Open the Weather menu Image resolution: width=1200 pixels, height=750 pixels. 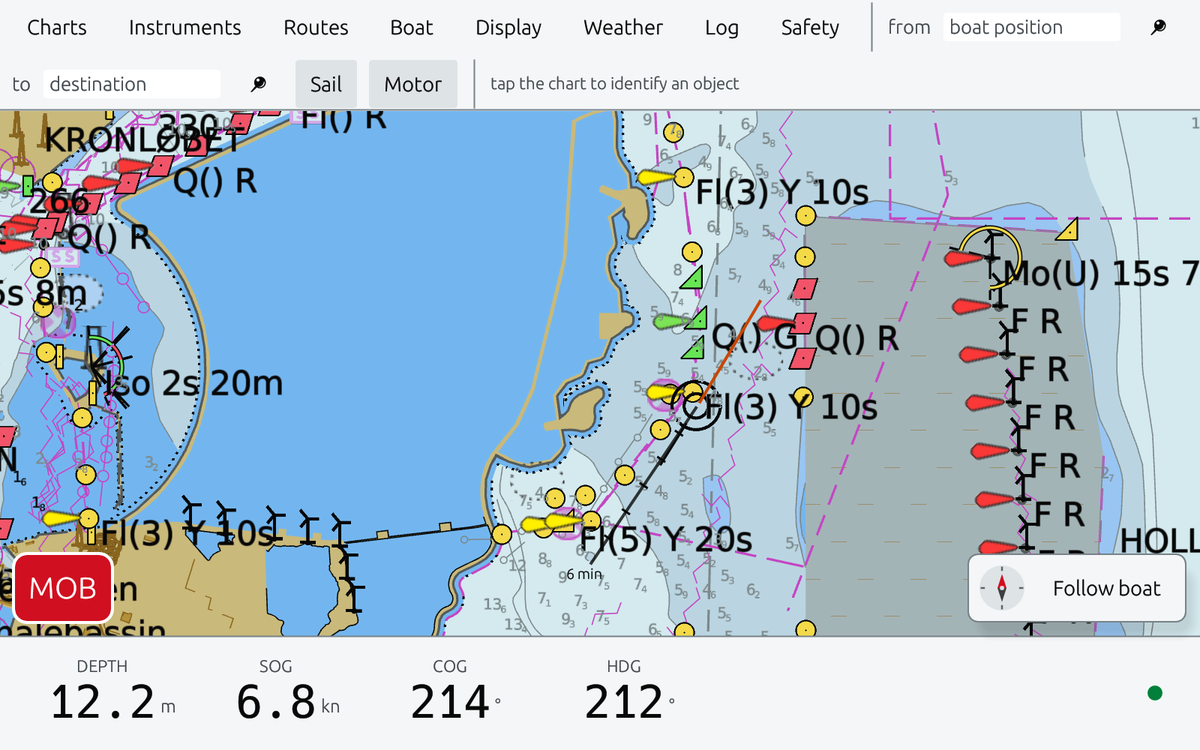point(623,28)
